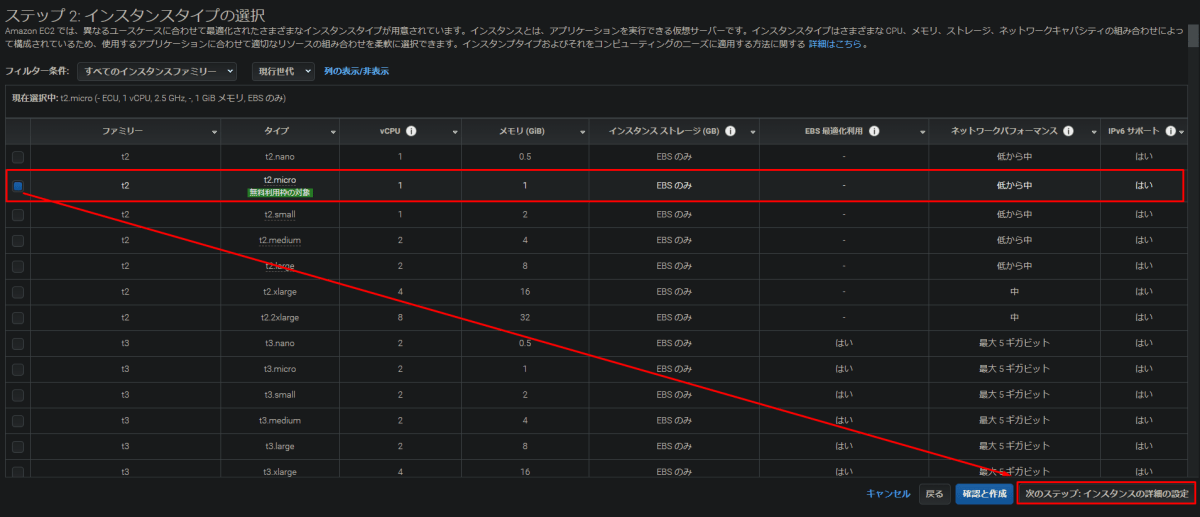Click the t3.large type cell
This screenshot has width=1200, height=517.
click(x=279, y=446)
